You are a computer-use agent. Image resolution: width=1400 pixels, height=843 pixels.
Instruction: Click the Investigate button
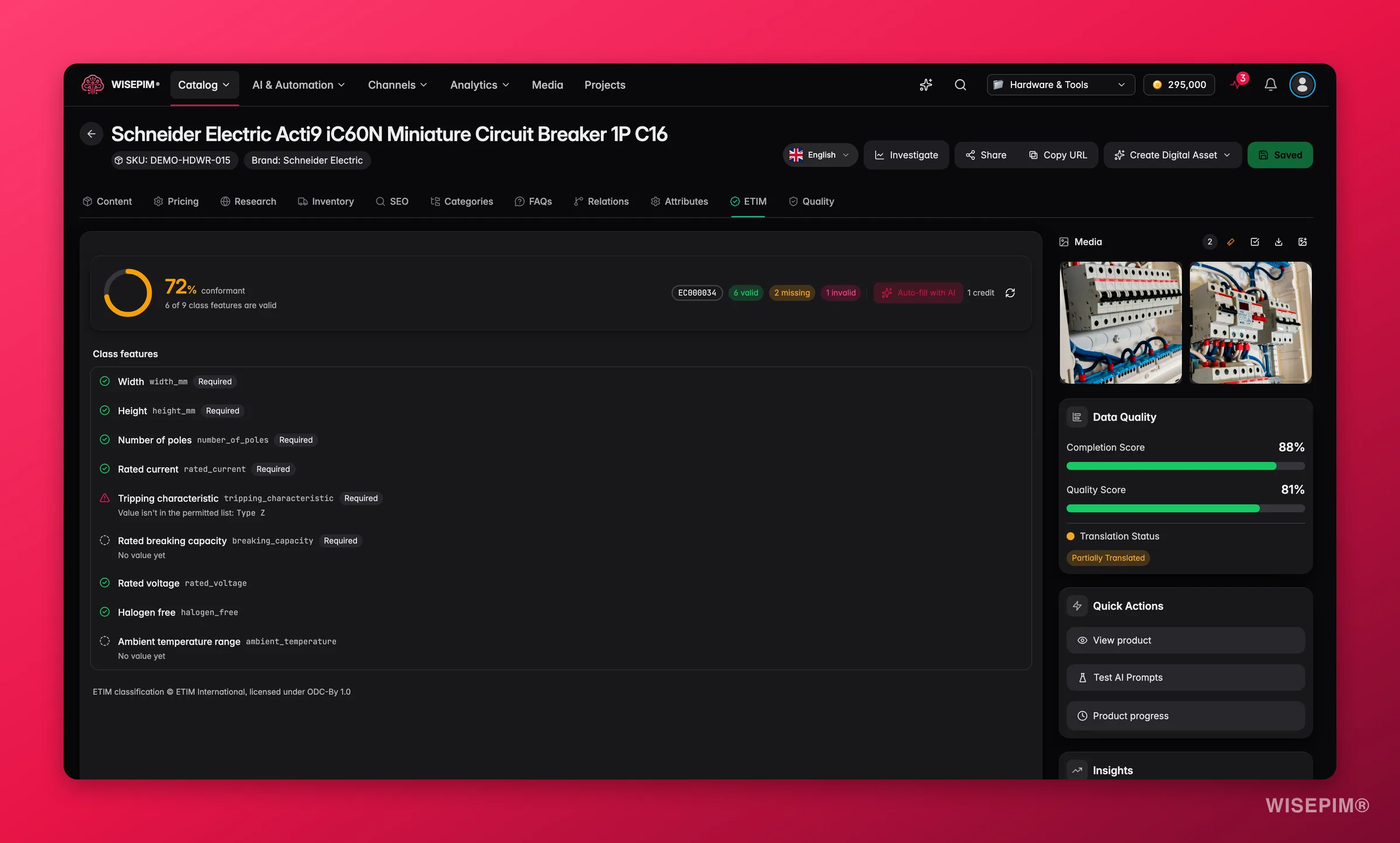(x=907, y=155)
